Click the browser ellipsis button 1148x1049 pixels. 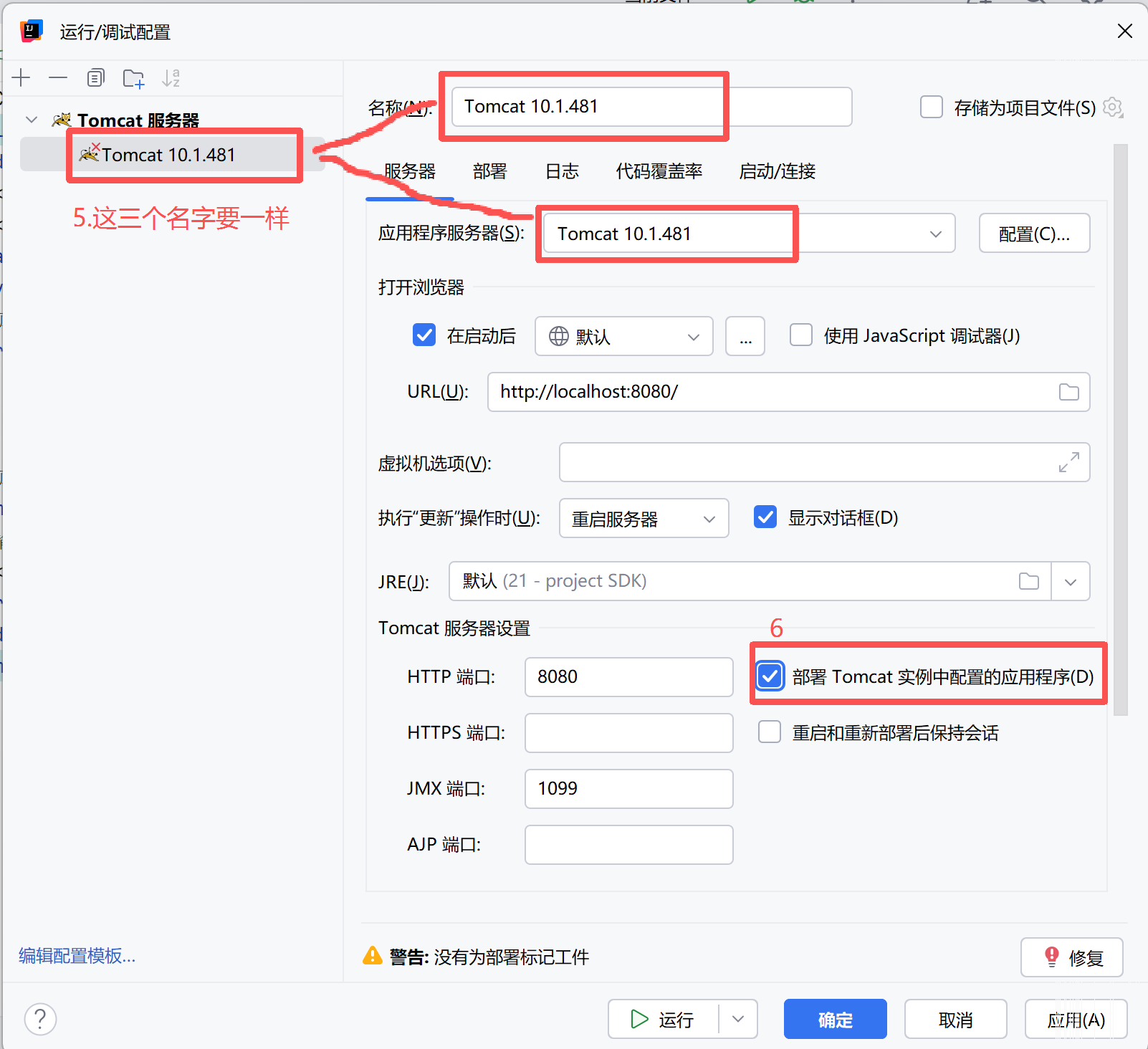[745, 336]
